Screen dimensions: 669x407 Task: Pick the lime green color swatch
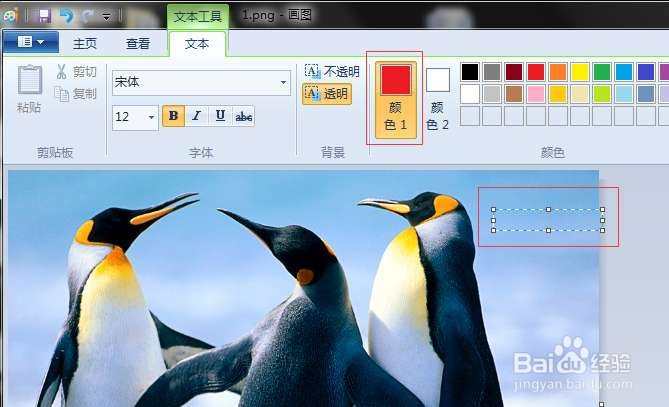coord(602,94)
